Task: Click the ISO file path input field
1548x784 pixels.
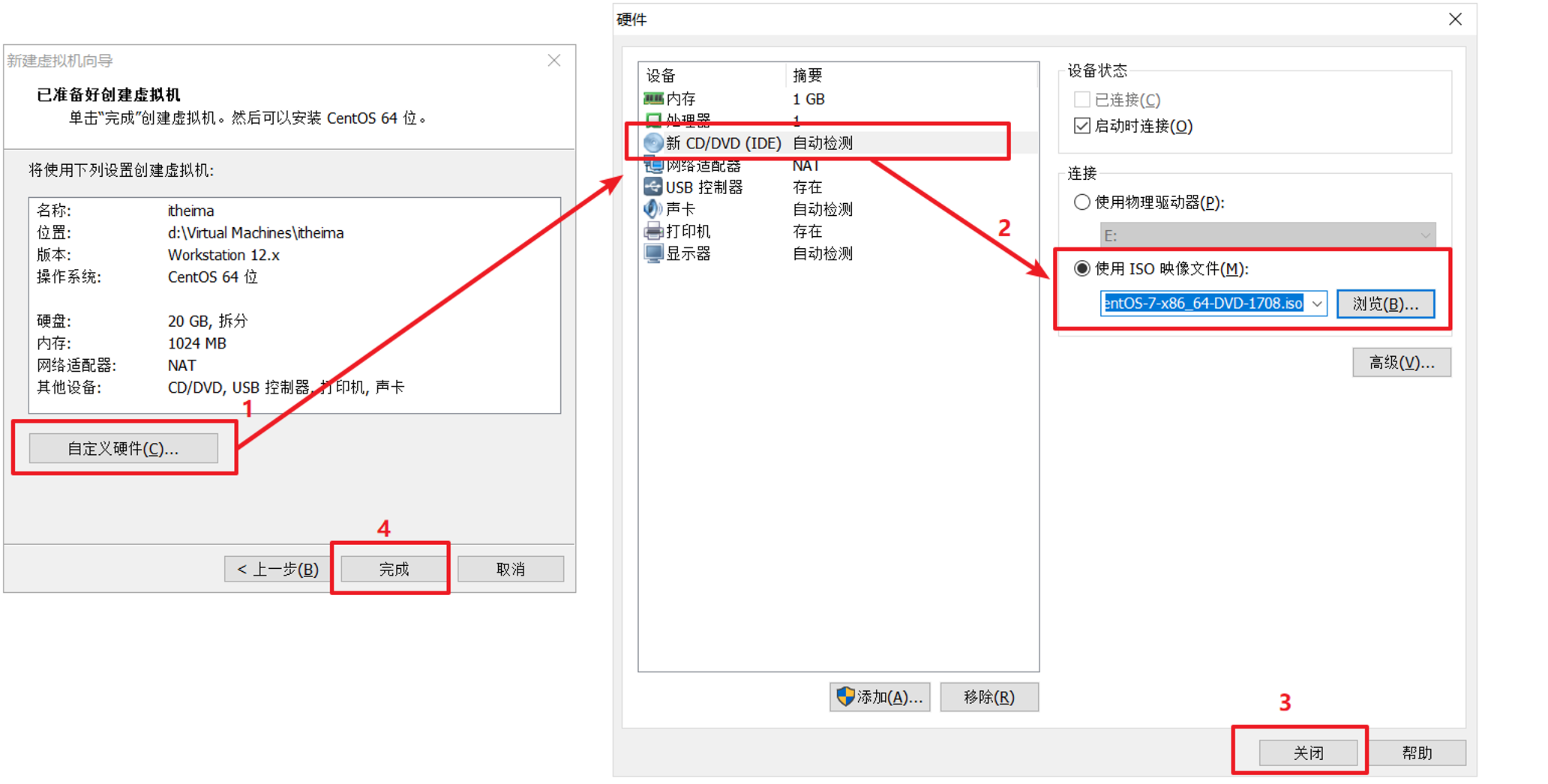Action: click(1204, 303)
